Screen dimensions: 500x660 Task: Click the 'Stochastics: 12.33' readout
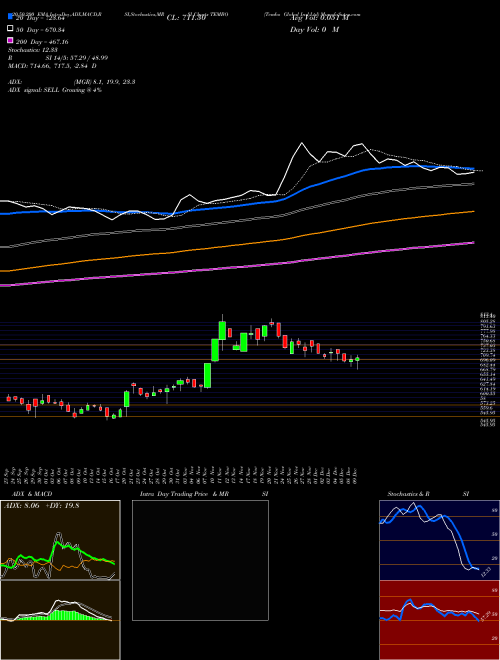click(x=32, y=50)
